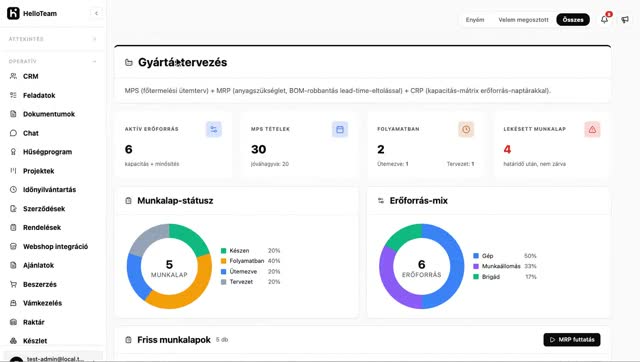Click the green Brigád legend swatch
This screenshot has width=640, height=362.
point(476,277)
